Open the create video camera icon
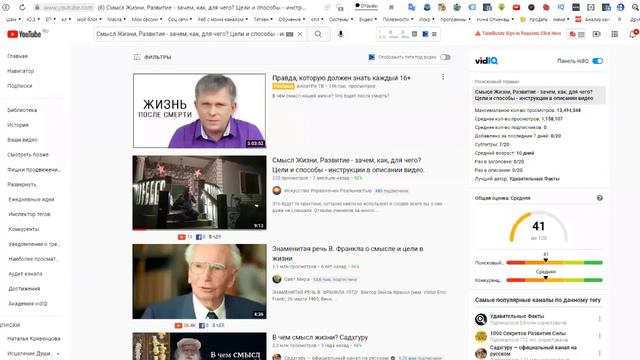This screenshot has height=360, width=640. 596,34
